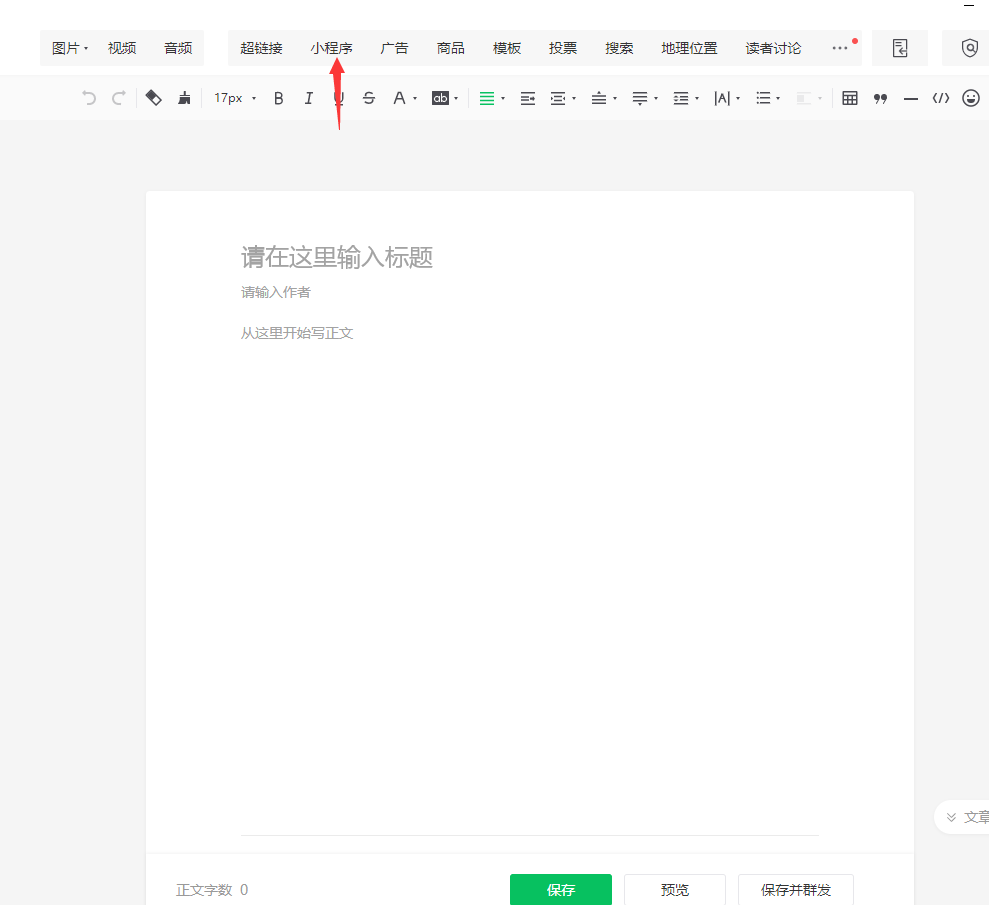Insert a 投票 vote
Viewport: 991px width, 907px height.
pos(563,48)
